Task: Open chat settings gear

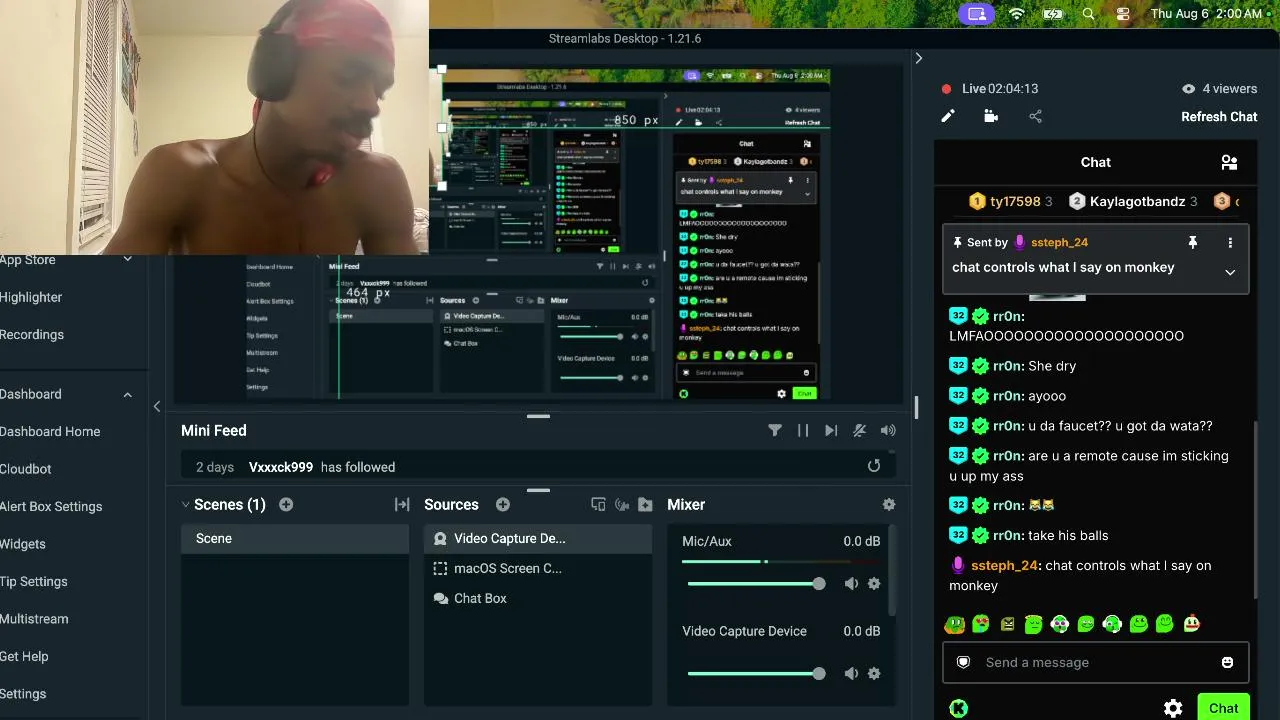Action: click(x=1173, y=708)
